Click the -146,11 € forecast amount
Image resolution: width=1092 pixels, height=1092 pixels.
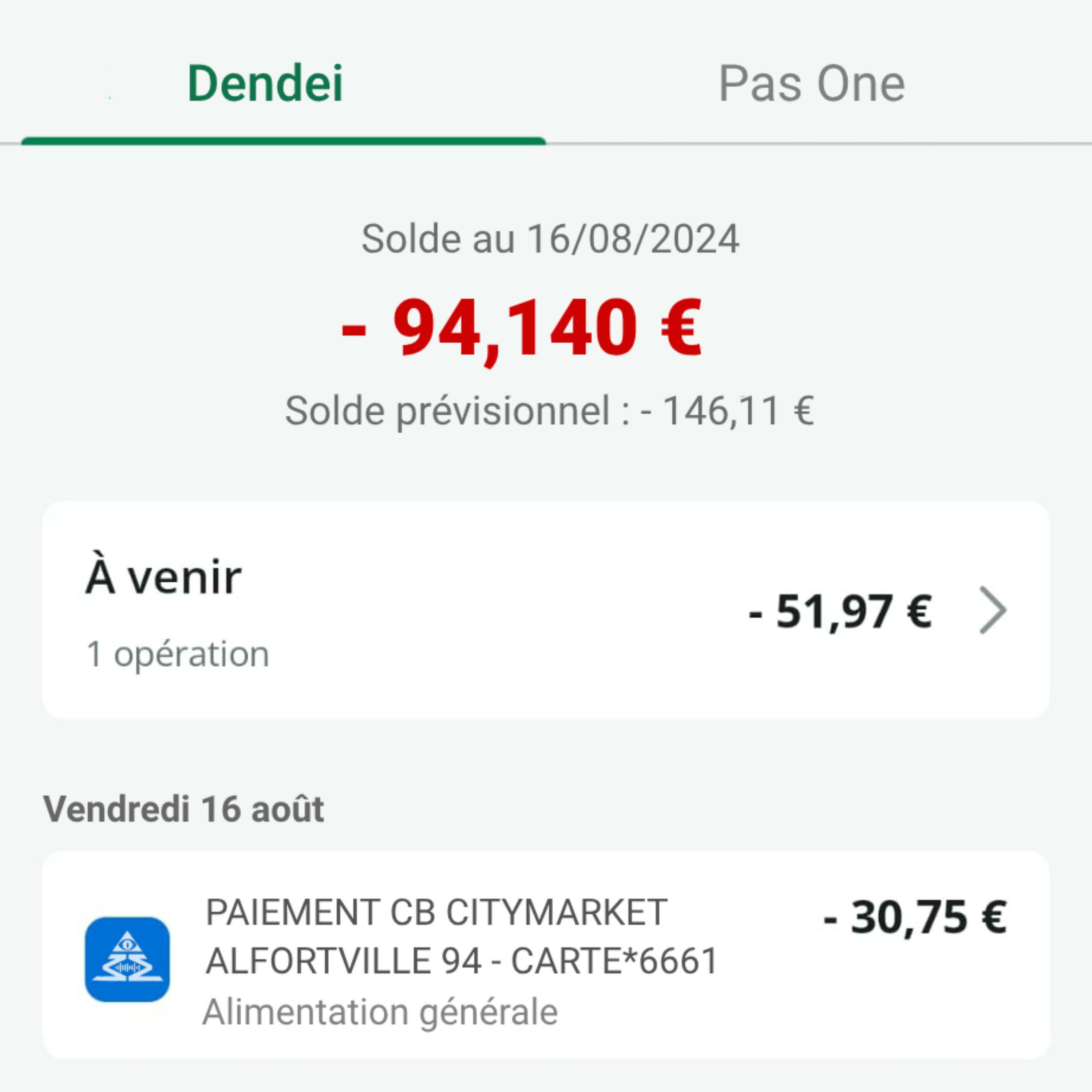[727, 411]
